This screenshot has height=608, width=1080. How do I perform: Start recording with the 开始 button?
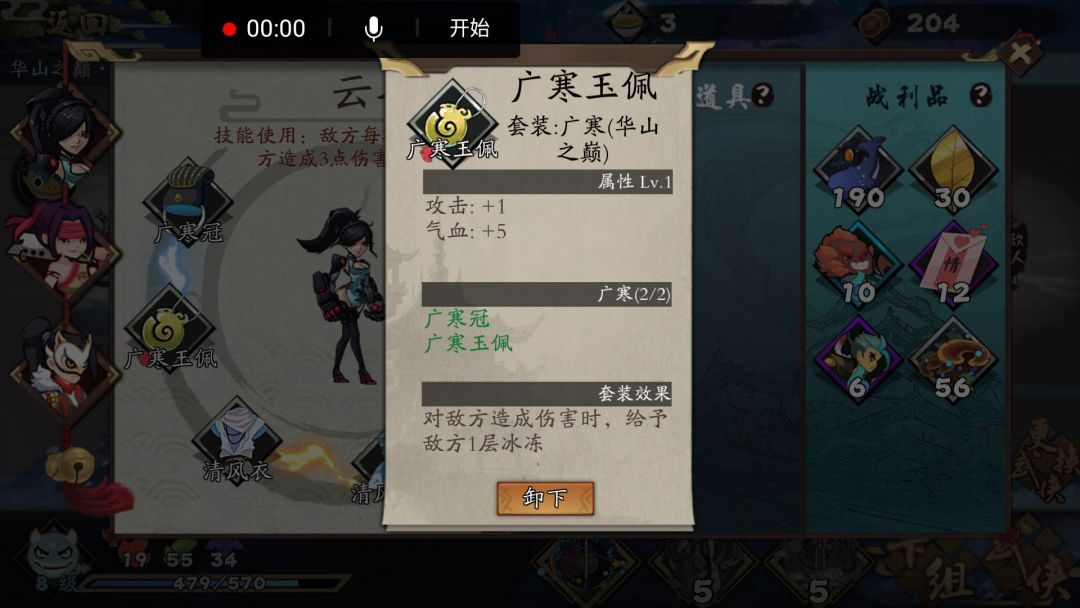click(x=469, y=28)
